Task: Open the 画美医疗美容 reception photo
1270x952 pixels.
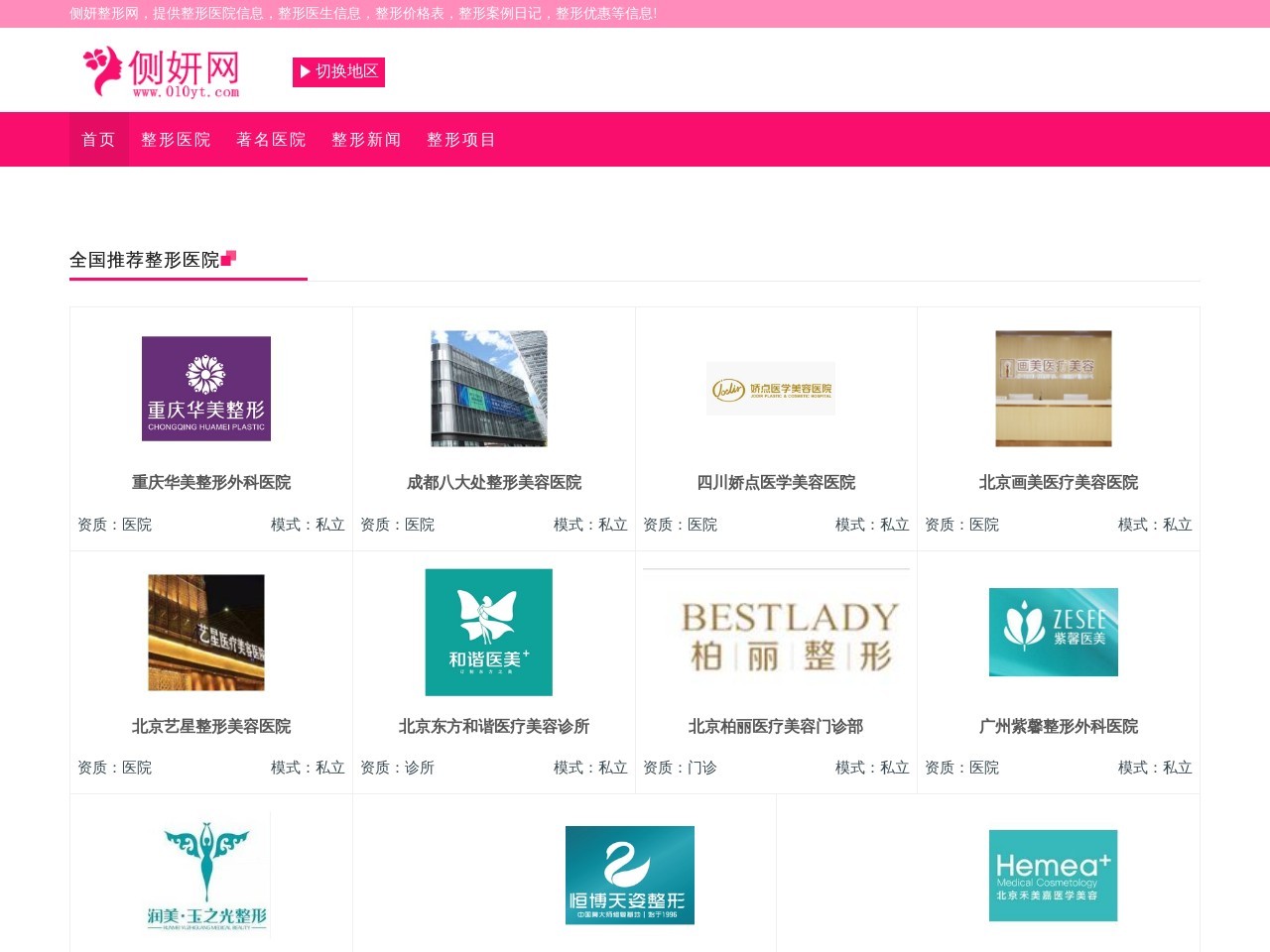Action: click(1054, 389)
